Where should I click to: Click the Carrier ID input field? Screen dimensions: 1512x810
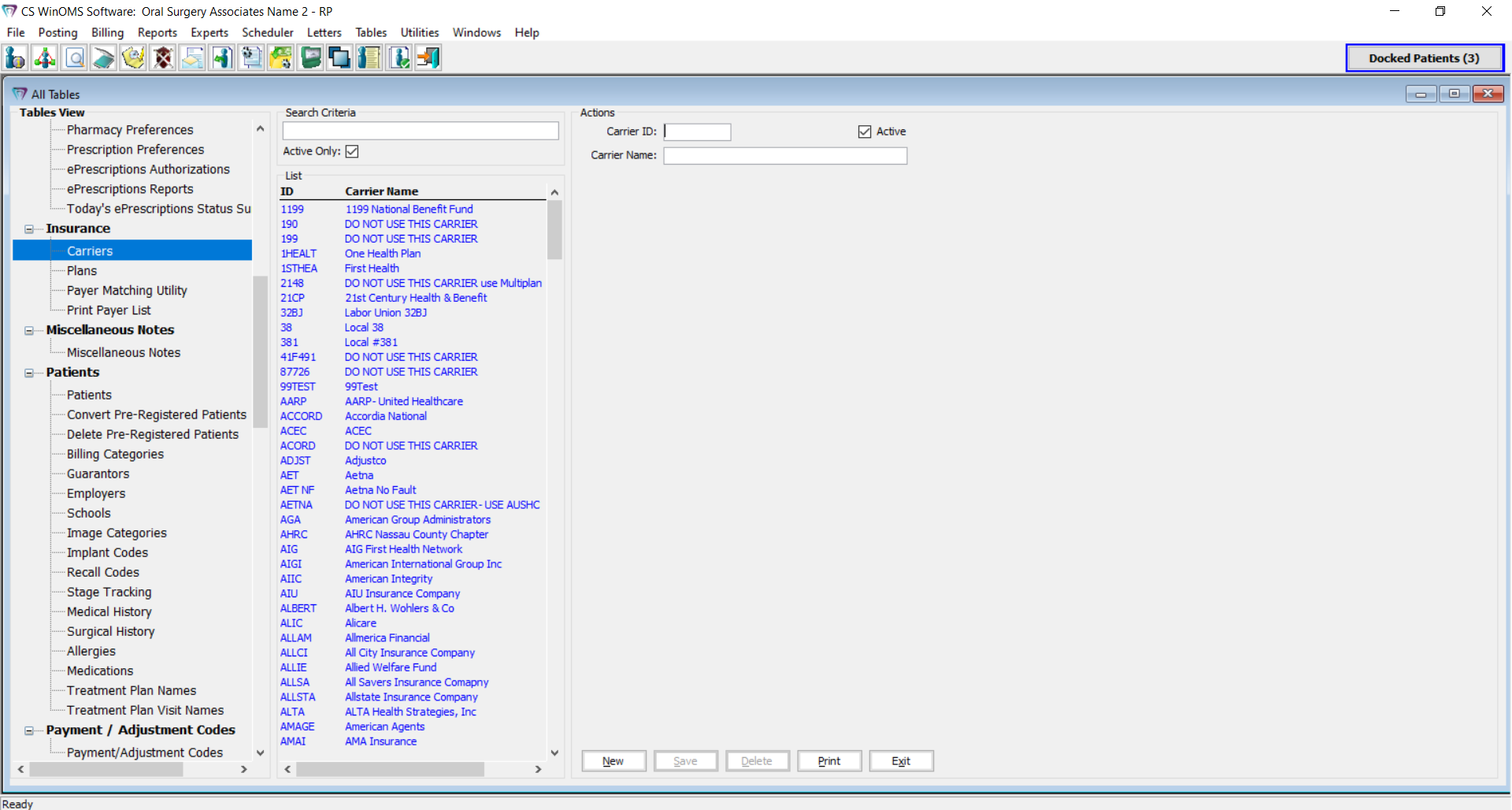pos(698,132)
